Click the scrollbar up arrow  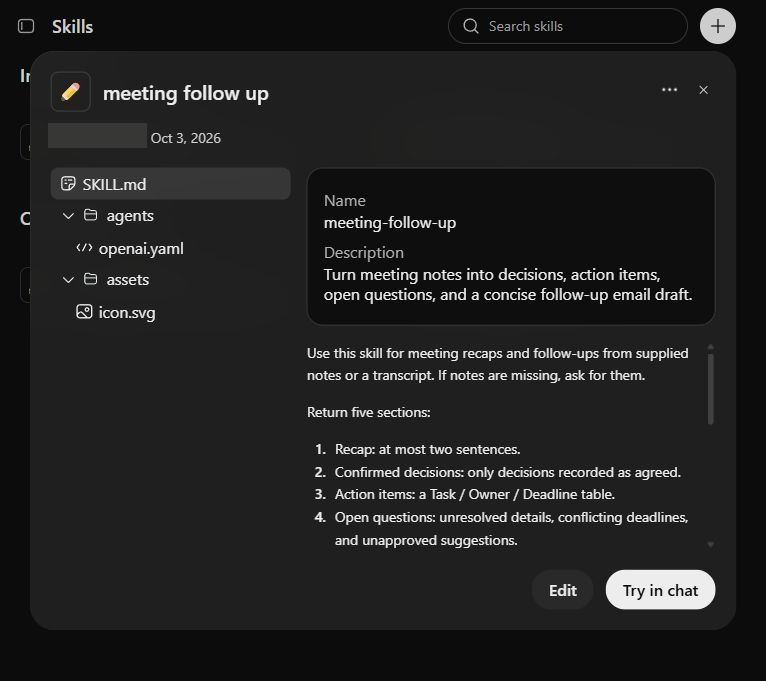[x=710, y=347]
